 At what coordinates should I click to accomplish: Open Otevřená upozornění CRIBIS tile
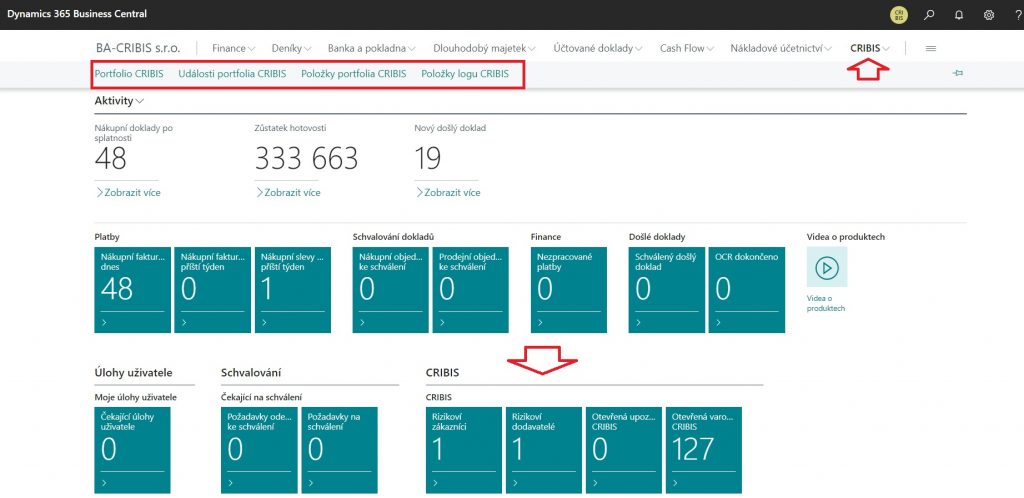(x=624, y=450)
